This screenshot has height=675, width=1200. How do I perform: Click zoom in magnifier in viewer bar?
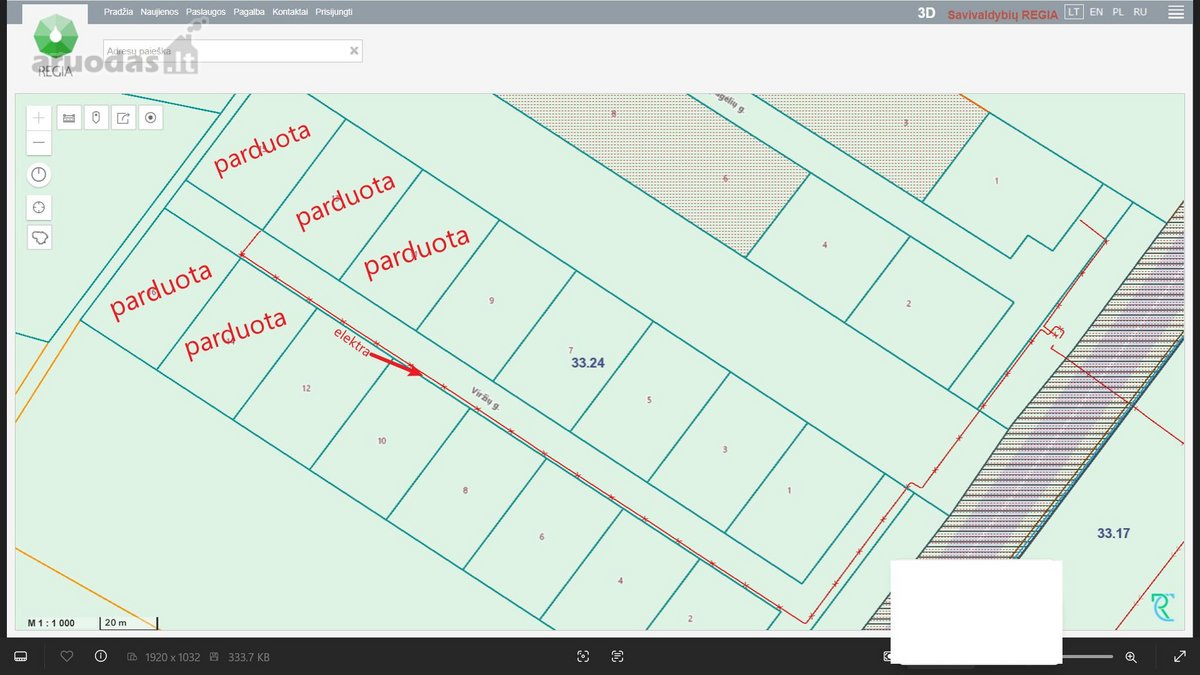pyautogui.click(x=1131, y=657)
